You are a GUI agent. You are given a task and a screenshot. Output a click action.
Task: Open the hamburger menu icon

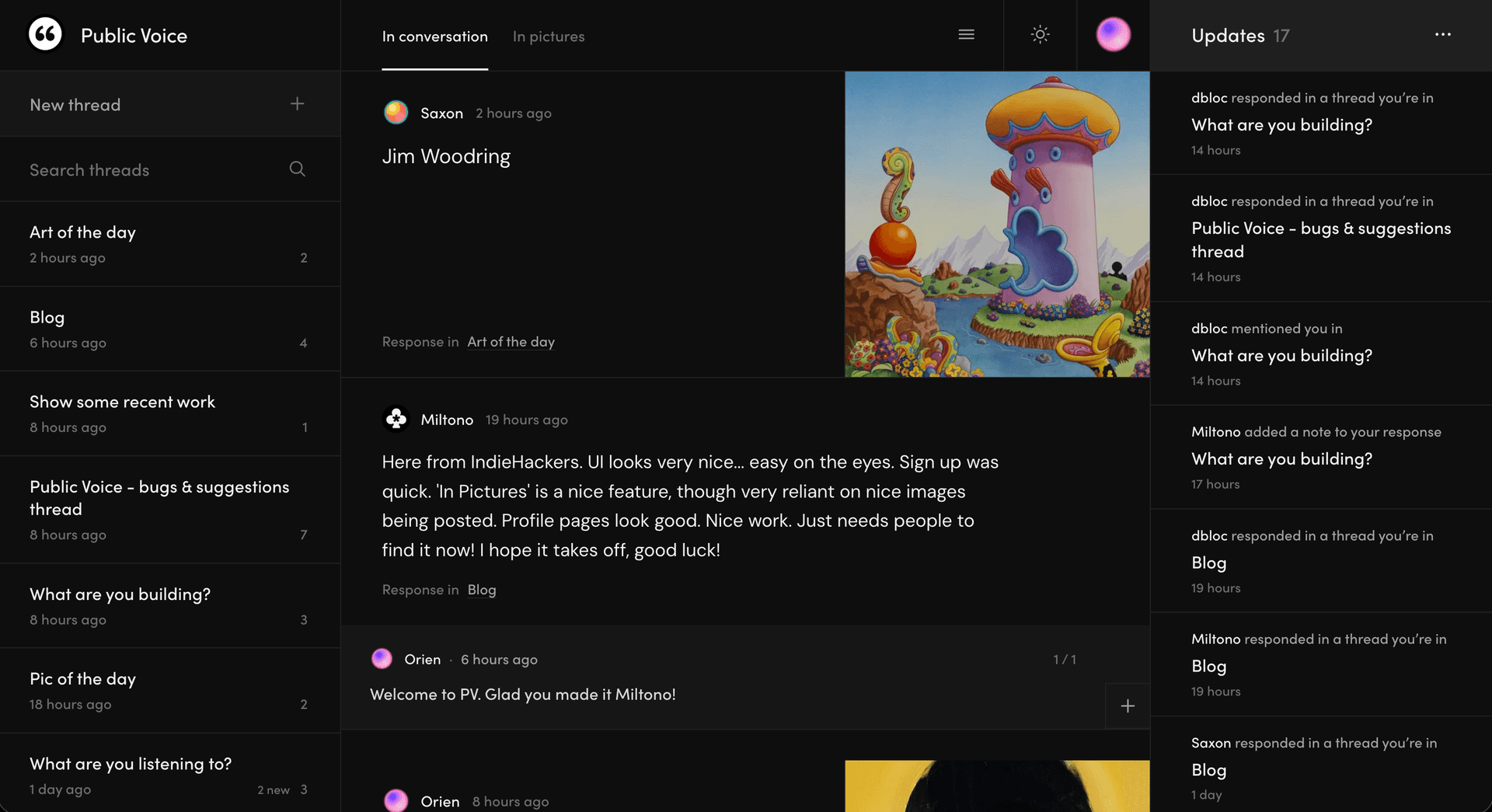[x=966, y=34]
